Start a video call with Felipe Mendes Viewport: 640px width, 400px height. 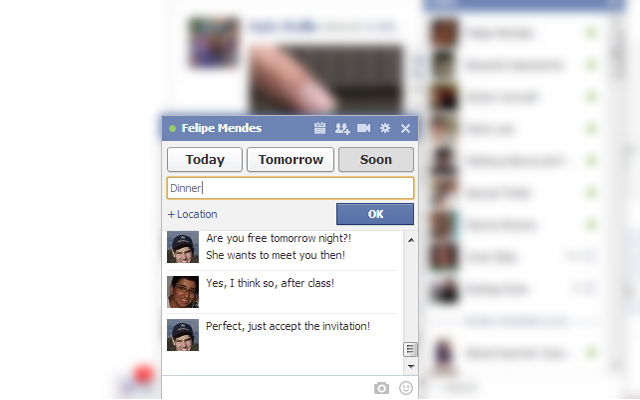[363, 128]
